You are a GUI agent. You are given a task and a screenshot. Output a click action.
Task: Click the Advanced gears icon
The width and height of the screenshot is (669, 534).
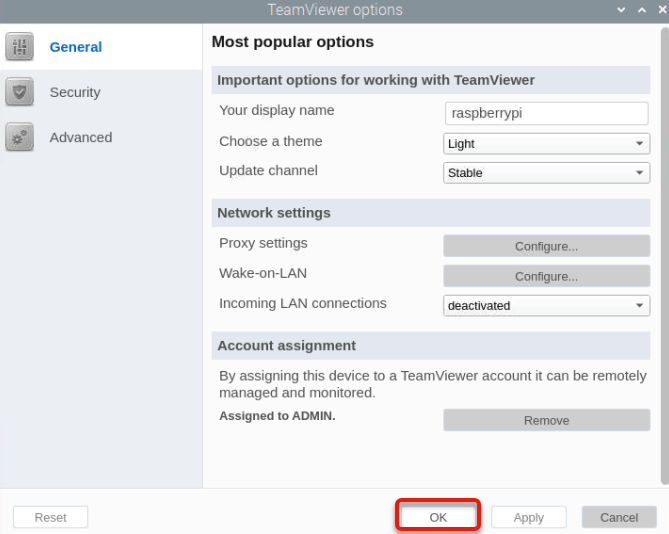19,137
